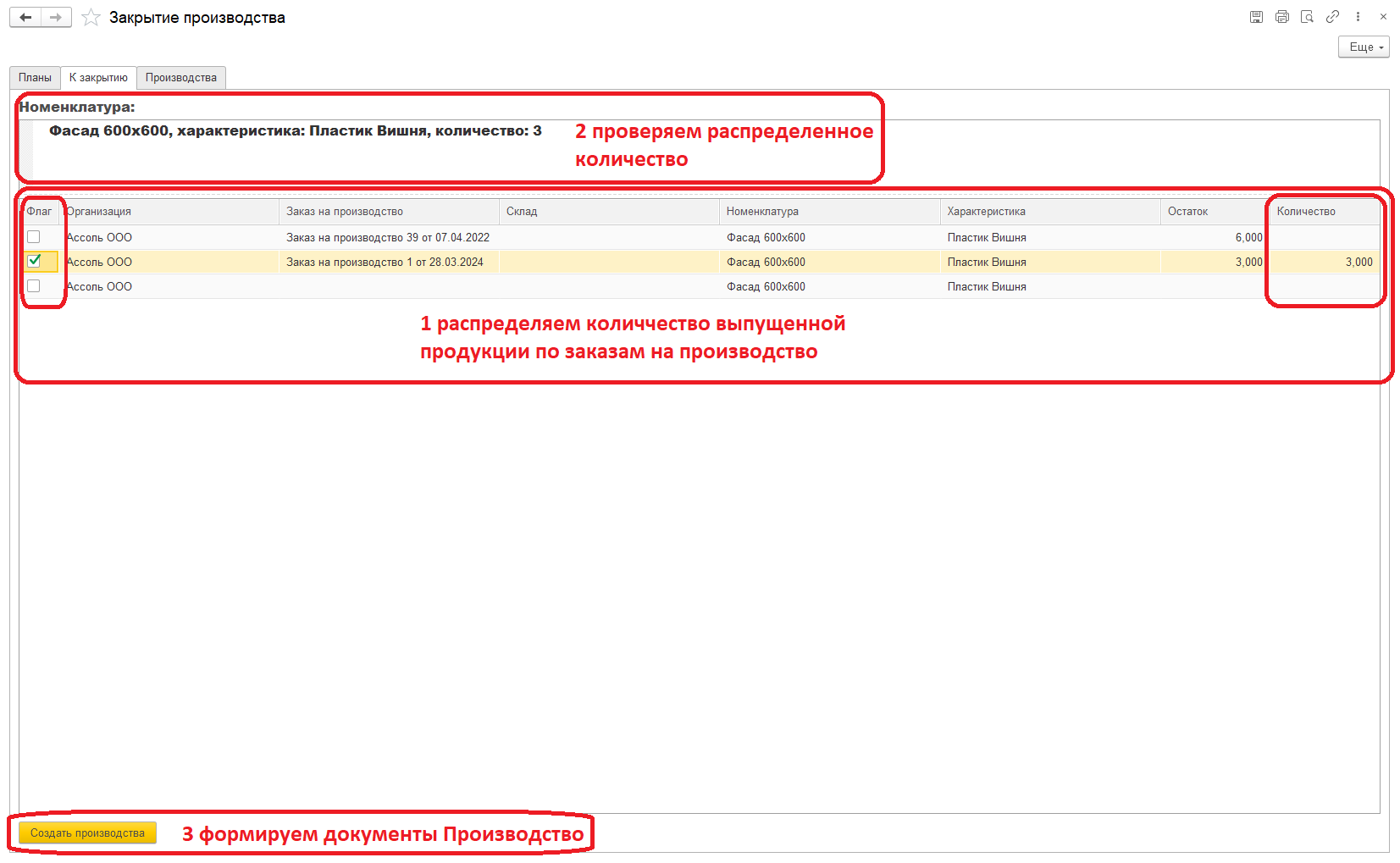The width and height of the screenshot is (1400, 863).
Task: Switch to the Планы tab
Action: tap(35, 78)
